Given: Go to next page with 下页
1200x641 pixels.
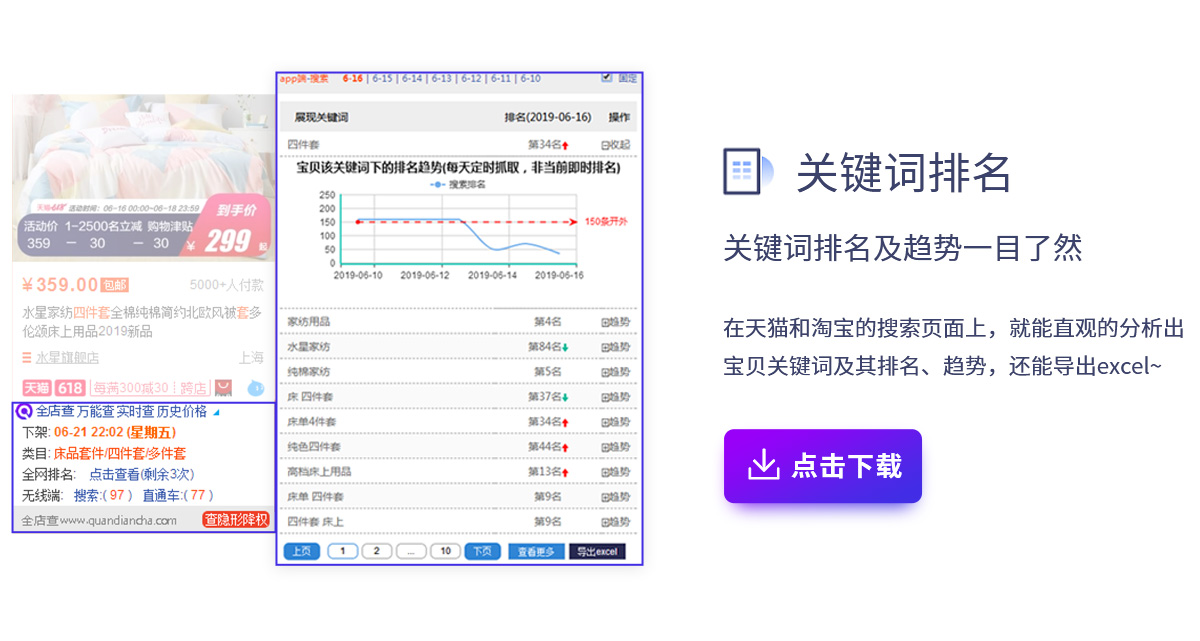Looking at the screenshot, I should 482,551.
